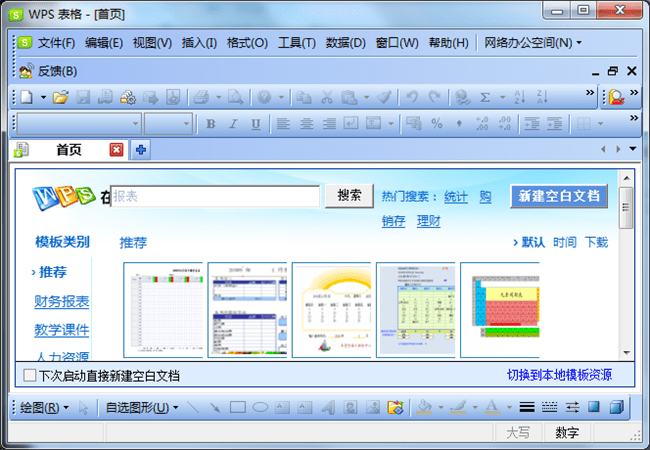Expand the print dropdown arrow

coord(218,98)
